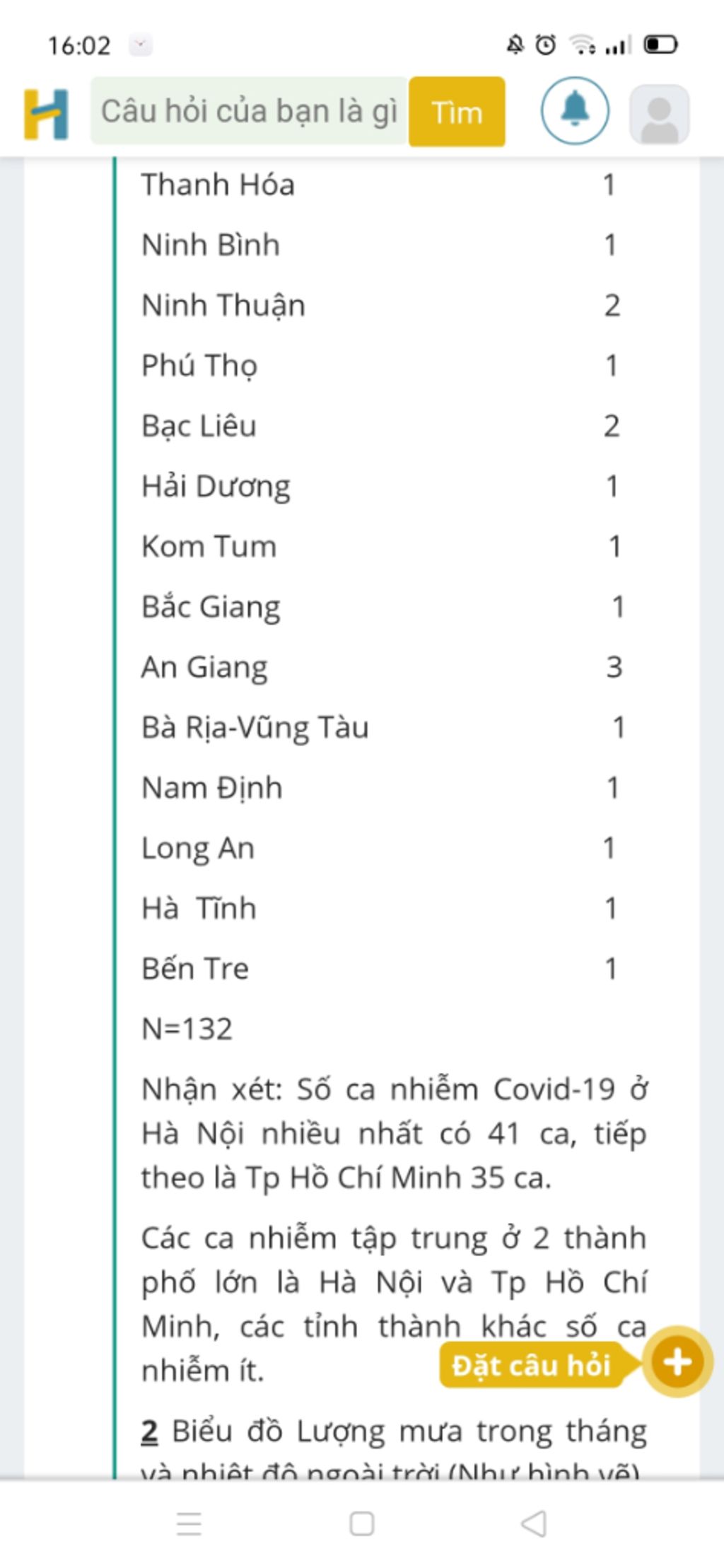Tap the yellow plus ask-question icon
Viewport: 724px width, 1568px height.
(677, 1362)
